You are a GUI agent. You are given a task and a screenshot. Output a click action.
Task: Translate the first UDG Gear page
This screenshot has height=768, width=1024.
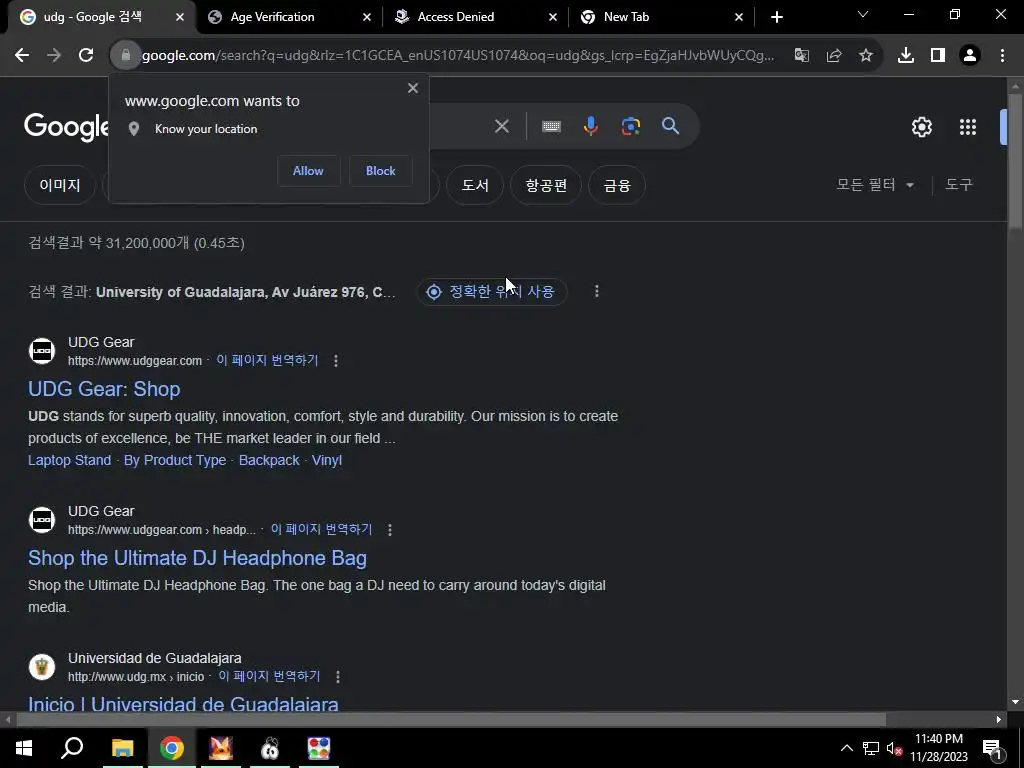(267, 360)
